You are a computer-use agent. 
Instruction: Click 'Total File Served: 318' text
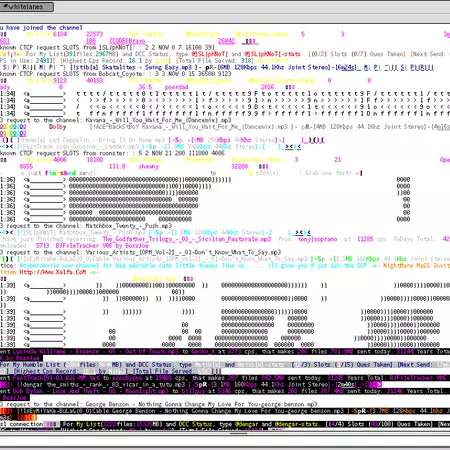[215, 61]
